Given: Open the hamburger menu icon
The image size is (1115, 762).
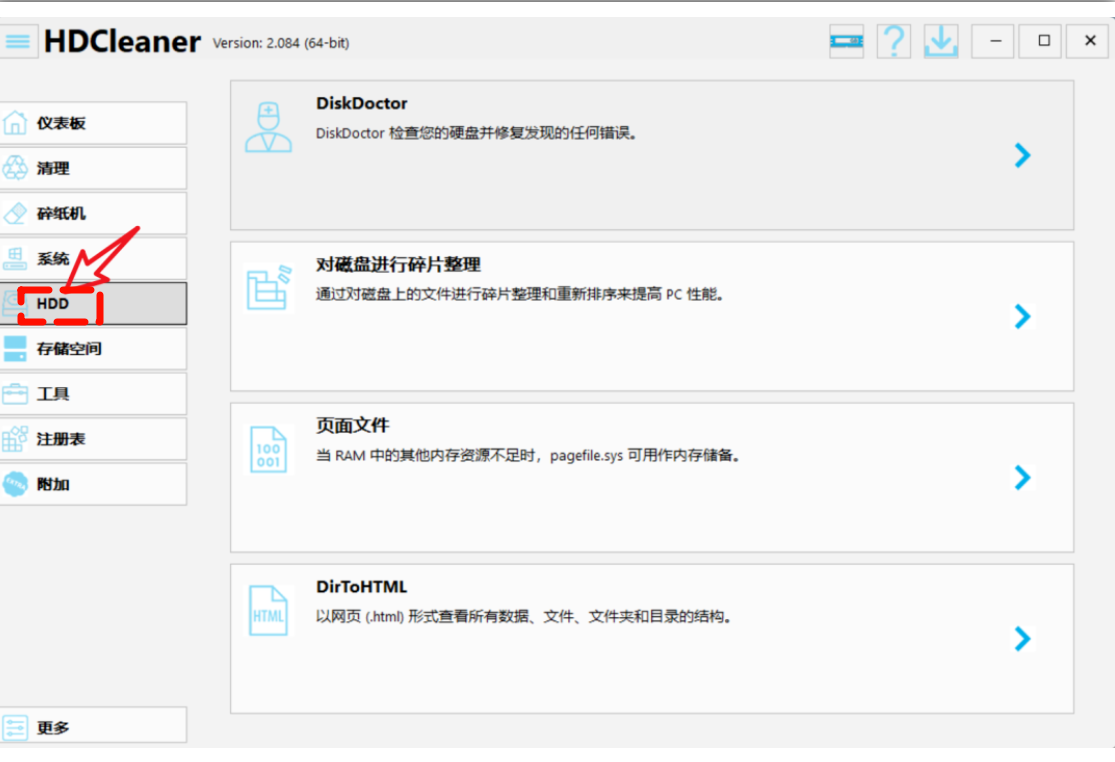Looking at the screenshot, I should 18,41.
